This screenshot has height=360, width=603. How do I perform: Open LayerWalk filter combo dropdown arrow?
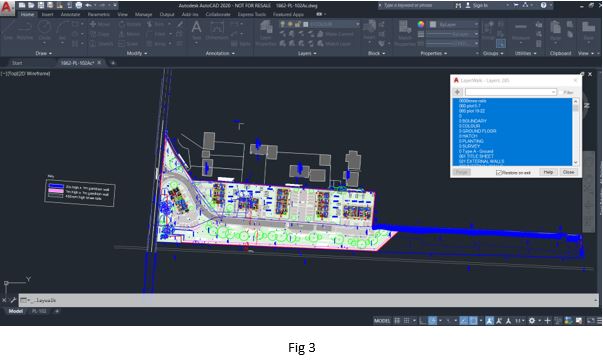pyautogui.click(x=553, y=92)
